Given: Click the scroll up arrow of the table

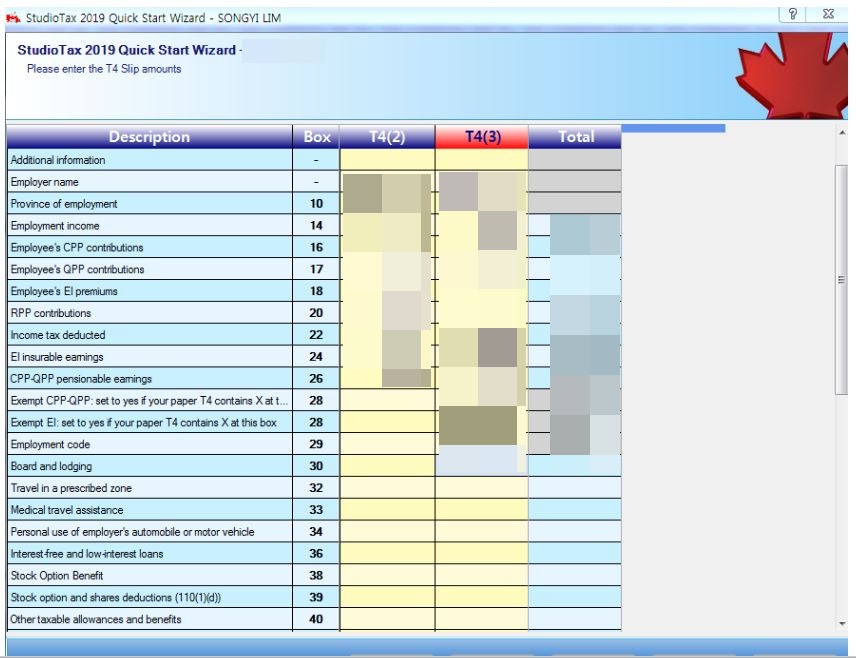Looking at the screenshot, I should point(842,133).
